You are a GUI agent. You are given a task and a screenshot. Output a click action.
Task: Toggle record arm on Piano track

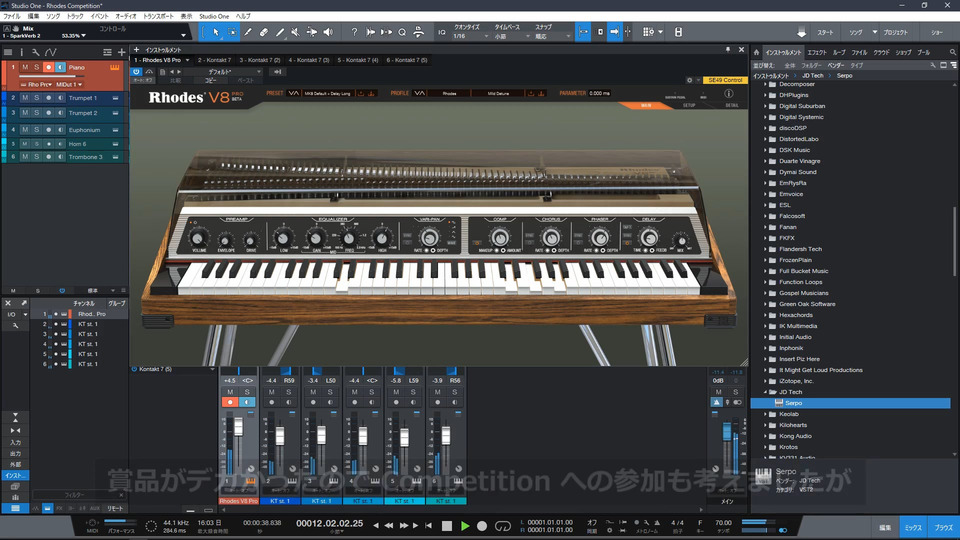pyautogui.click(x=48, y=67)
